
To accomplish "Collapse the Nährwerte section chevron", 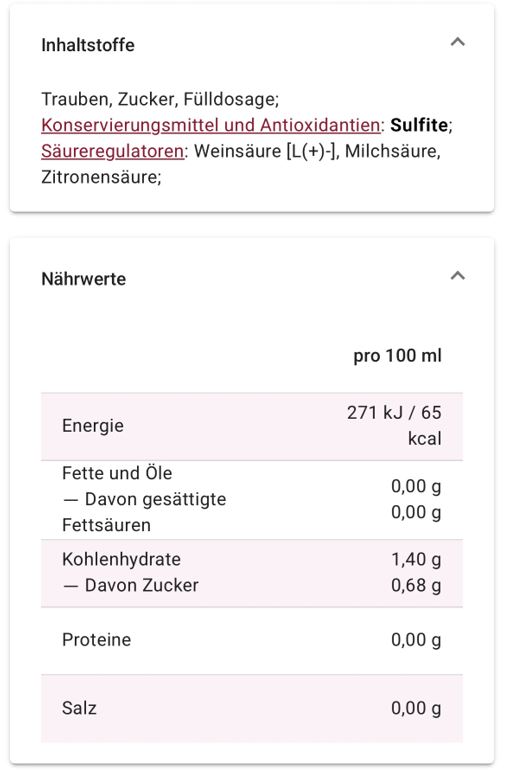I will pos(458,276).
